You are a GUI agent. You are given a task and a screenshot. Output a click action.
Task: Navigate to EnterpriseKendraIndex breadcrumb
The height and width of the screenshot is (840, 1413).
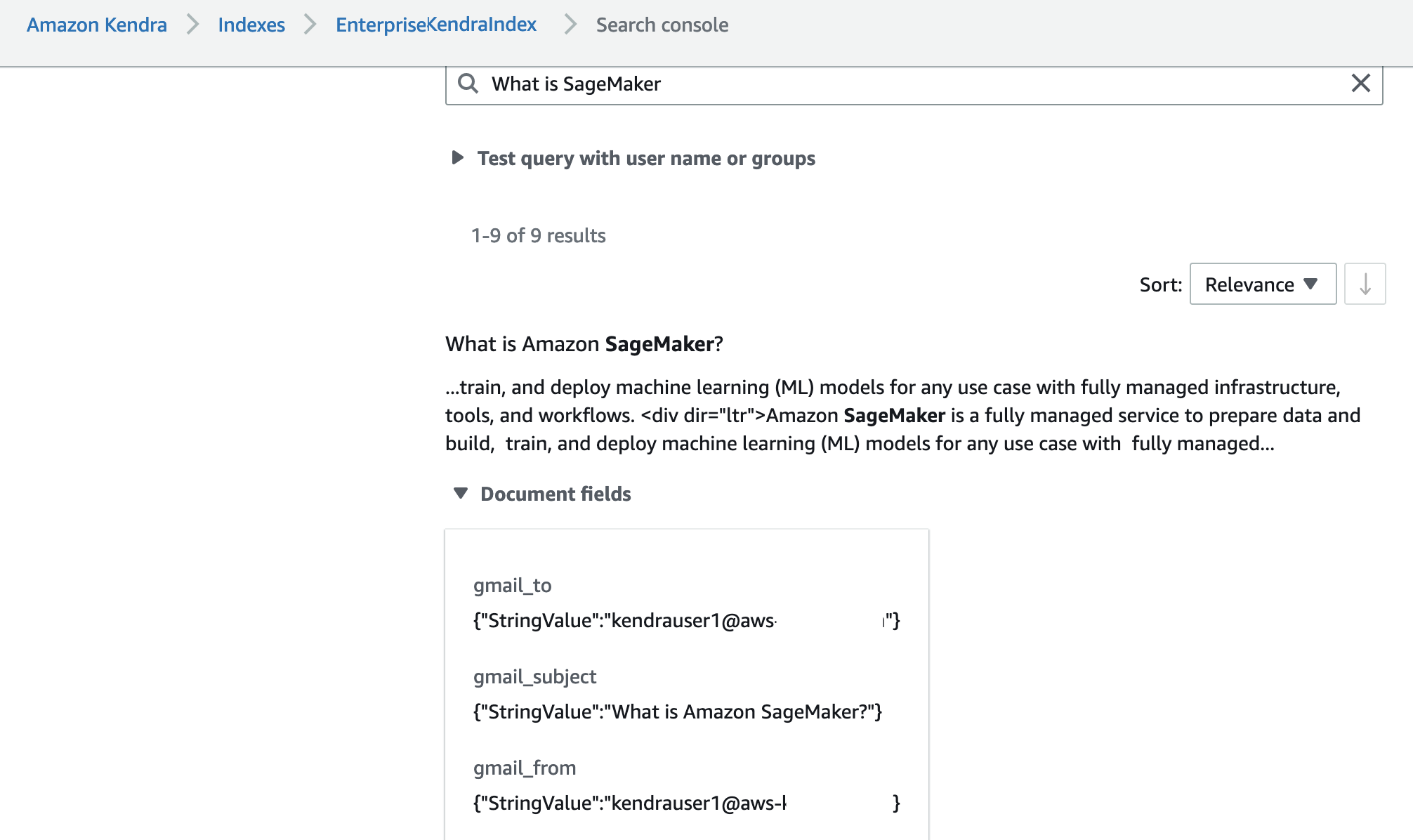pos(435,25)
